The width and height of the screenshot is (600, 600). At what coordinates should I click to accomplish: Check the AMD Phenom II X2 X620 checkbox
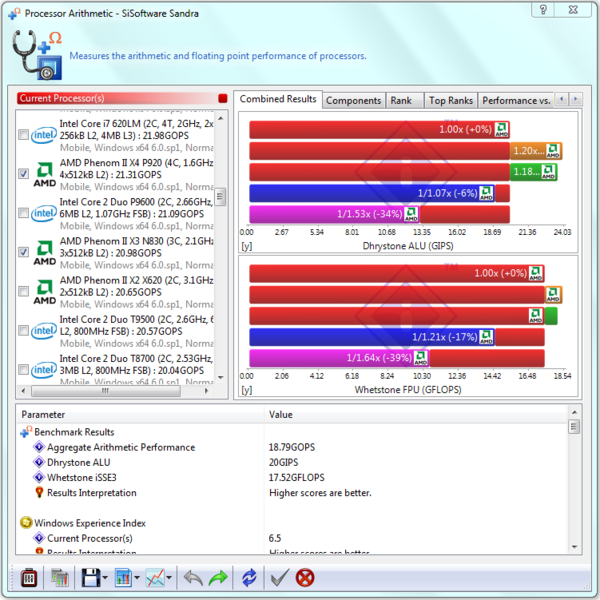23,291
